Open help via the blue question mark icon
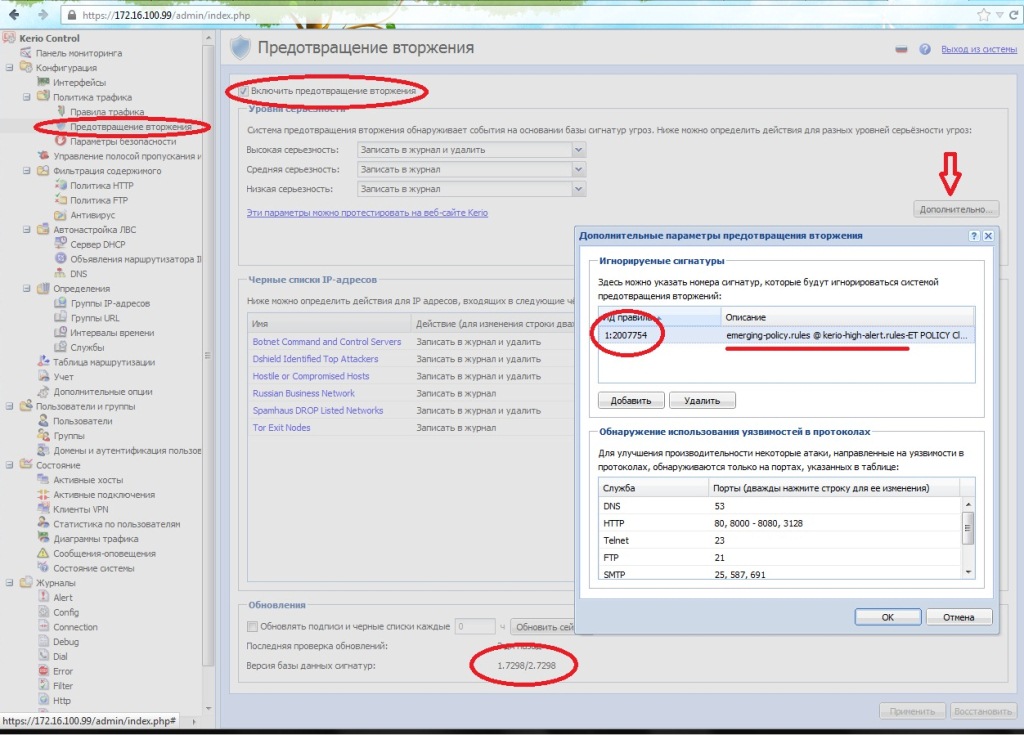This screenshot has height=735, width=1024. click(x=925, y=49)
